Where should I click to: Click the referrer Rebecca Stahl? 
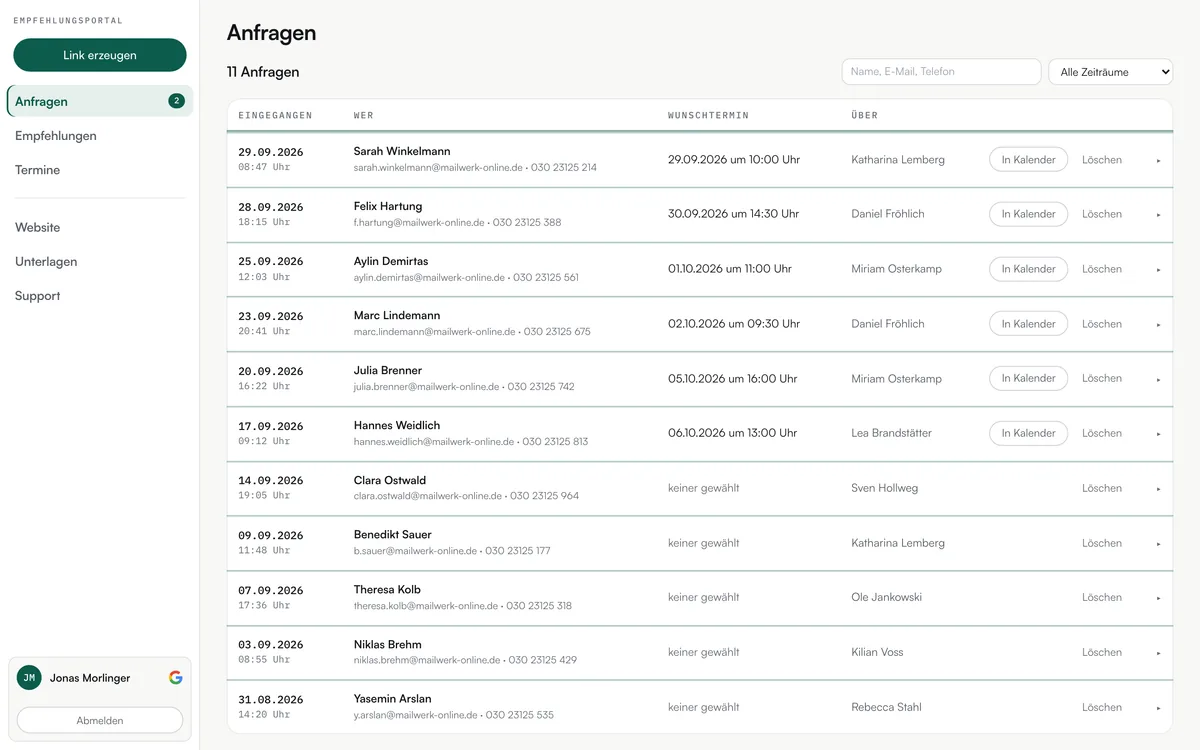click(886, 707)
